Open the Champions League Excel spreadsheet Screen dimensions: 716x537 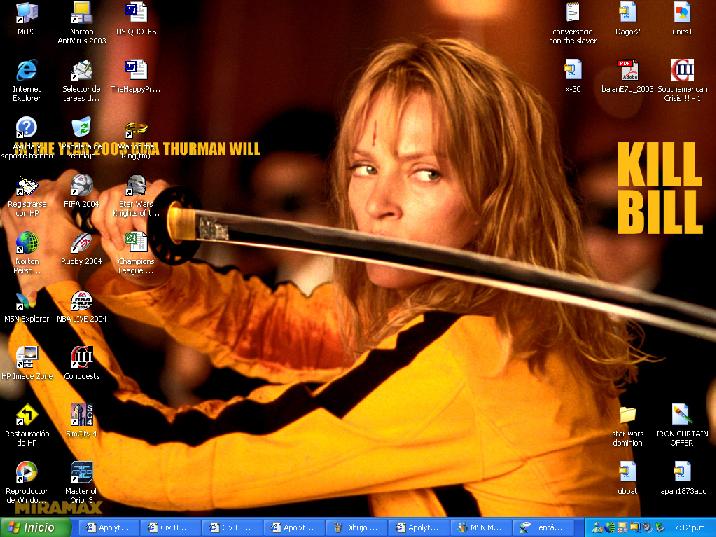point(135,243)
